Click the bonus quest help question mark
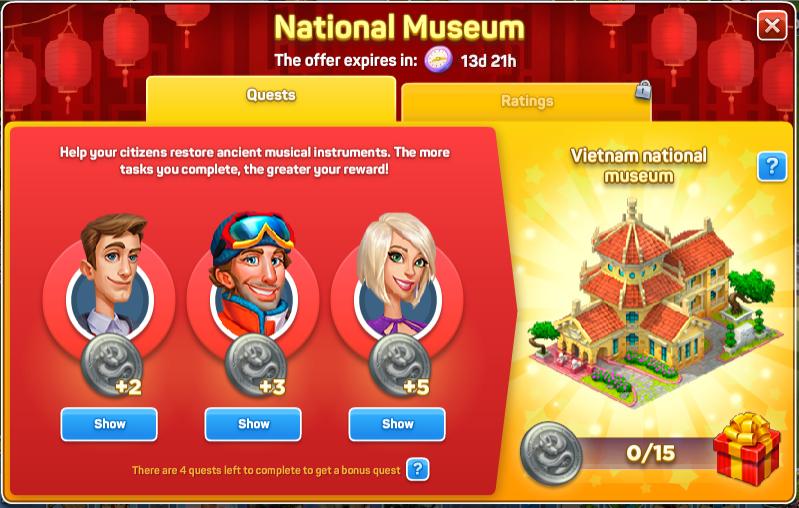Viewport: 799px width, 508px height. point(417,469)
